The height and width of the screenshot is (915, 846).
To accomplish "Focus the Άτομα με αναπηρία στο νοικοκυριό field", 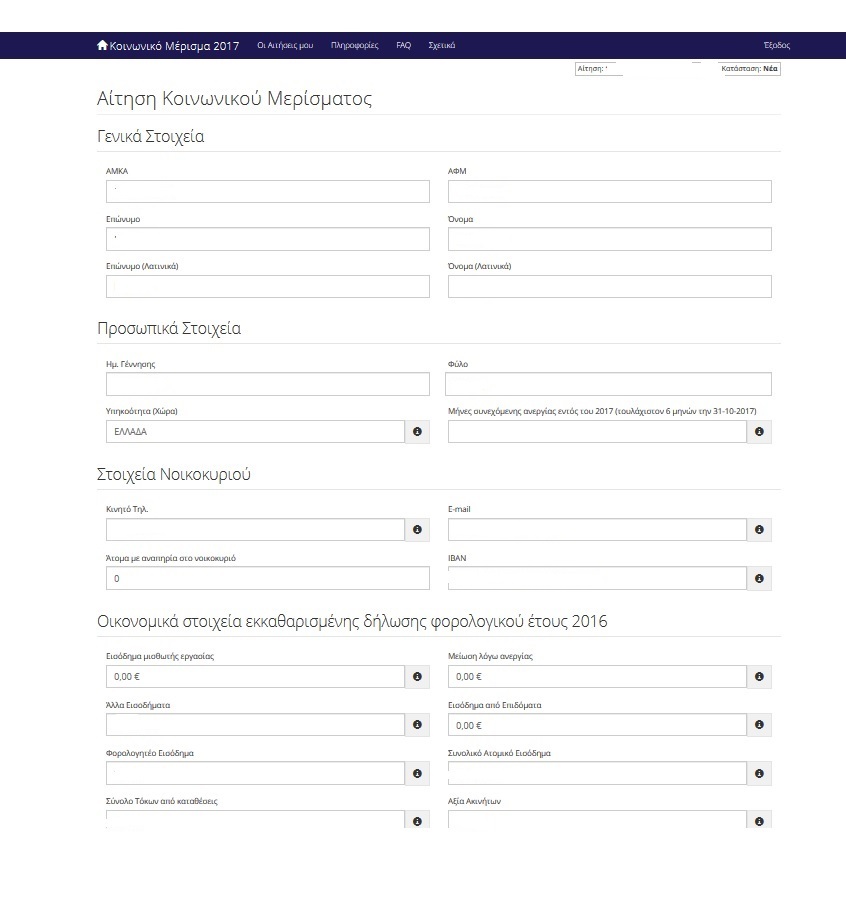I will point(267,578).
